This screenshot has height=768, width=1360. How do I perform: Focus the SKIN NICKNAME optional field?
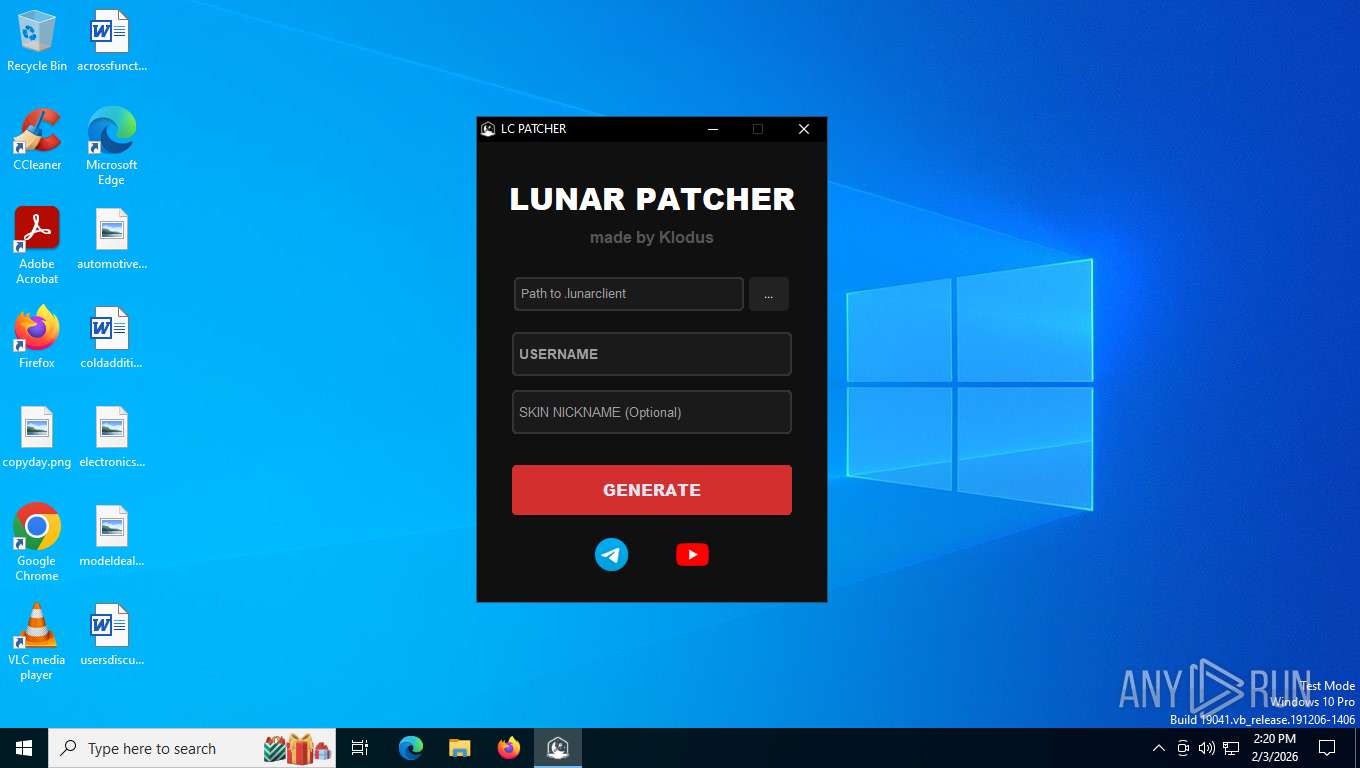652,412
